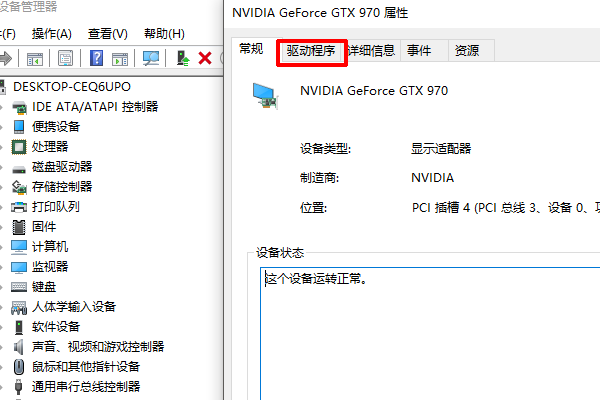The width and height of the screenshot is (600, 400).
Task: Select the 磁盘驱动器 category
Action: click(62, 167)
